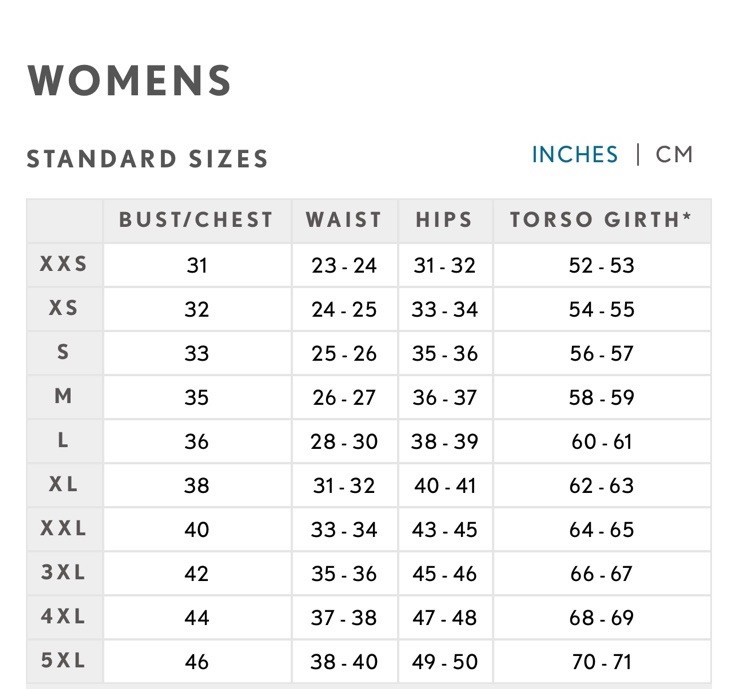This screenshot has width=738, height=689.
Task: Click bust value 36 in row L
Action: coord(197,442)
